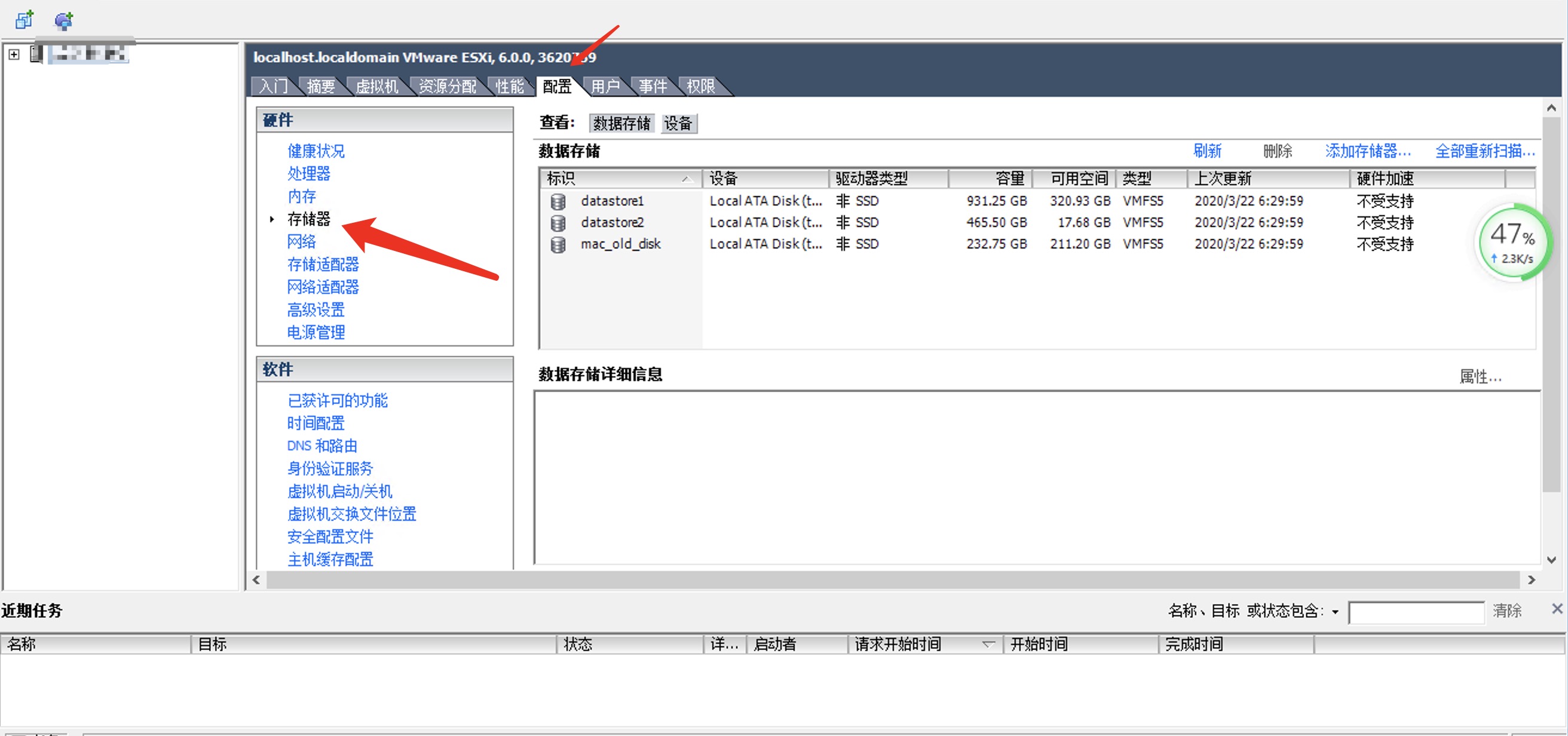Viewport: 1568px width, 736px height.
Task: Open 存储适配器 link
Action: [323, 264]
